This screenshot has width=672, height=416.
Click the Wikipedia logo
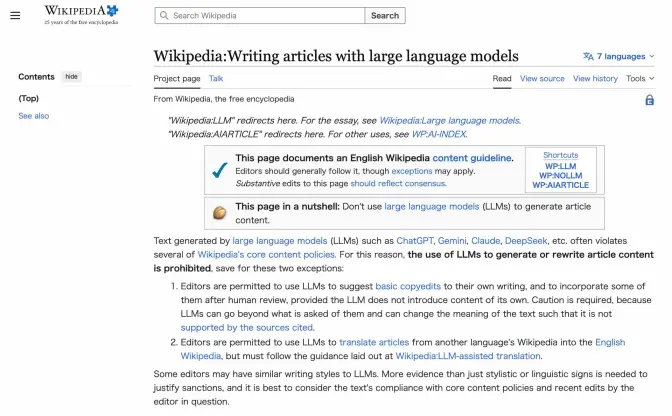(81, 15)
